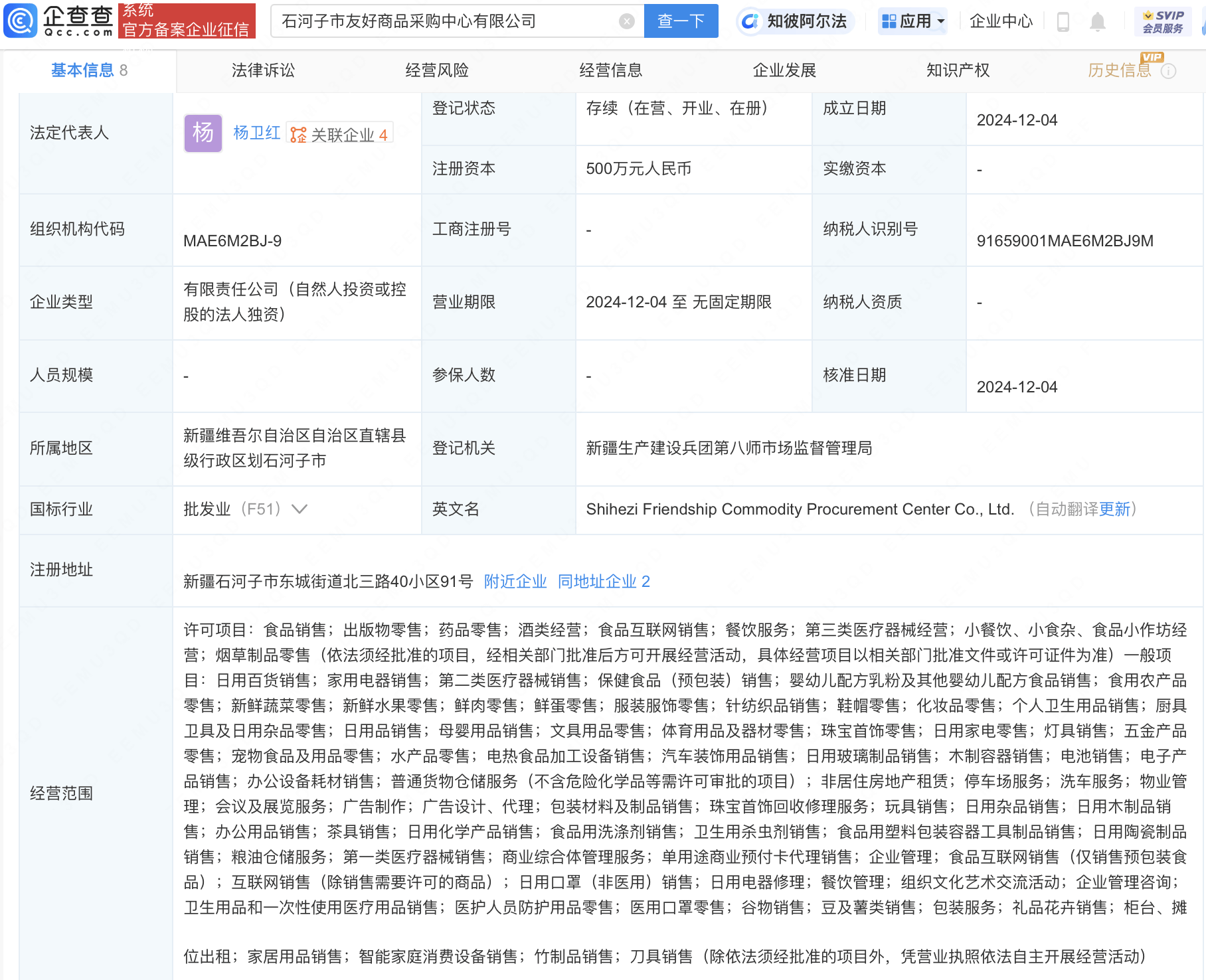Click the 查一下 search button
The height and width of the screenshot is (980, 1206).
[681, 21]
